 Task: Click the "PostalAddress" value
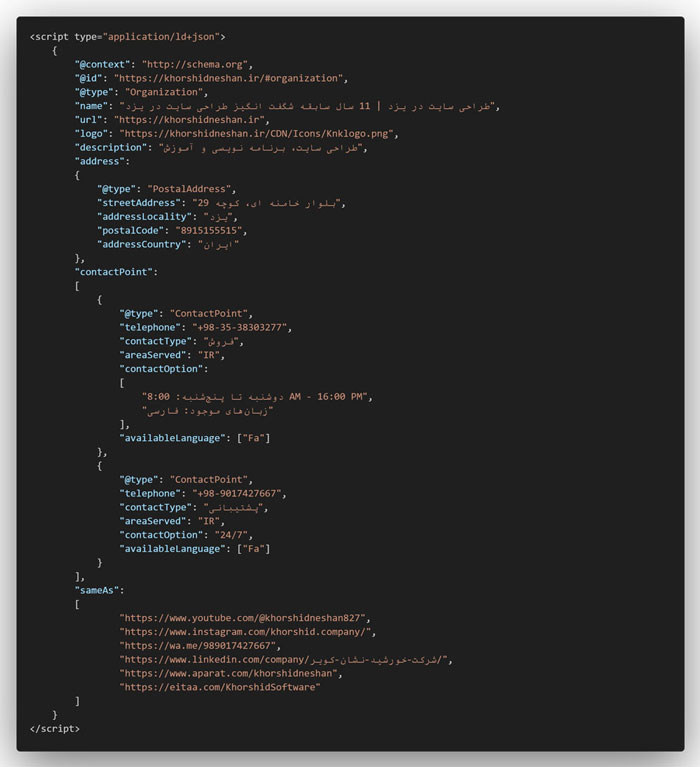click(x=189, y=189)
